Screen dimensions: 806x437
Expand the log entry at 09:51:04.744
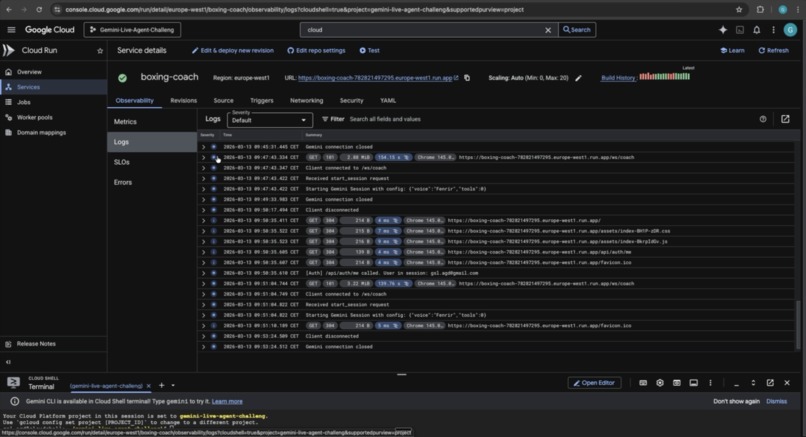204,284
